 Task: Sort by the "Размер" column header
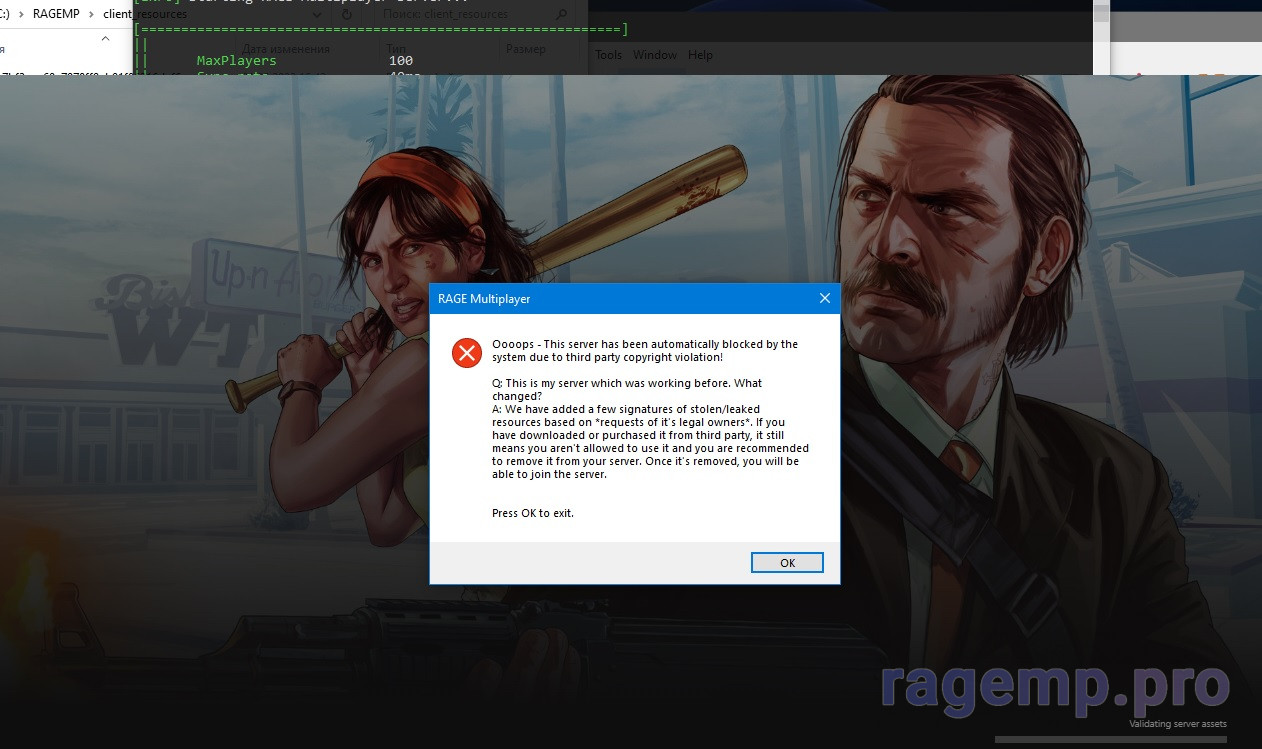pyautogui.click(x=525, y=49)
